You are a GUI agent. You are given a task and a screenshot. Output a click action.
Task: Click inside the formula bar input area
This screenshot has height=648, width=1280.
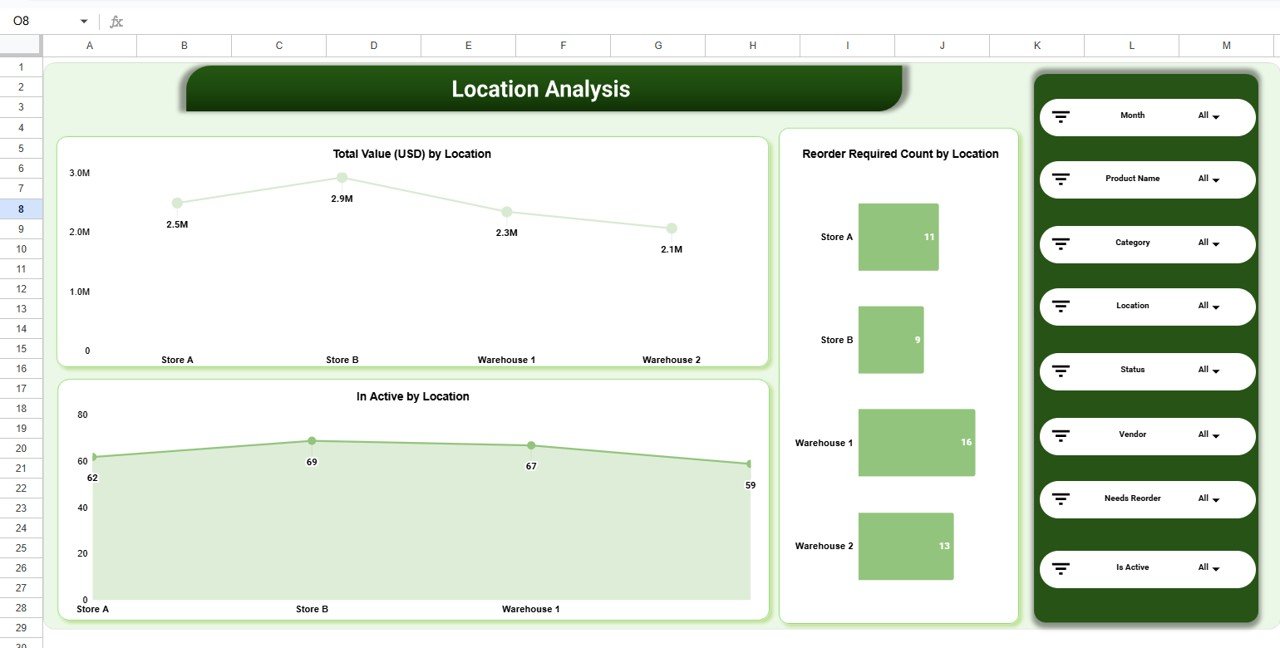pyautogui.click(x=400, y=20)
